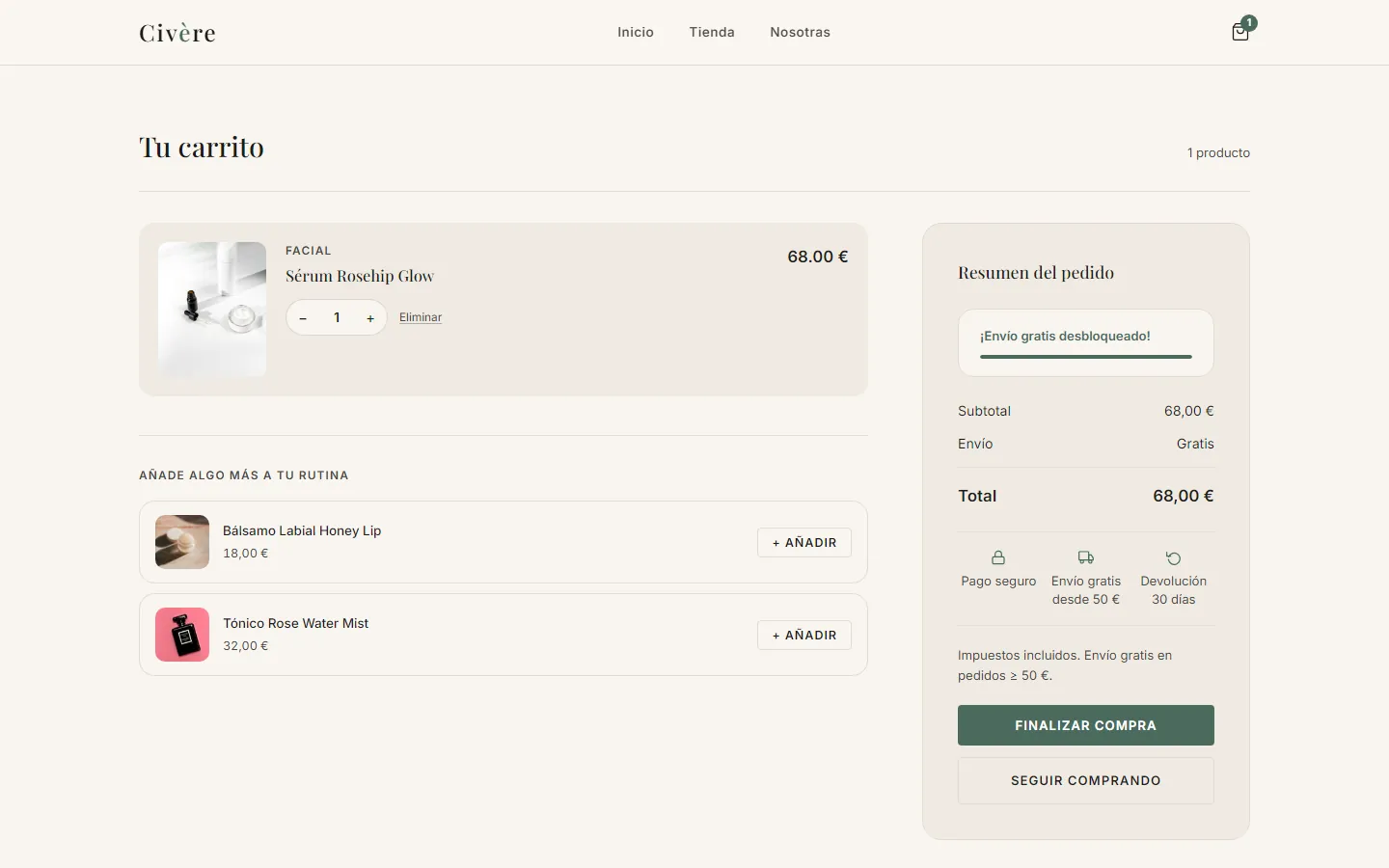Open the Nosotras page

pyautogui.click(x=800, y=32)
